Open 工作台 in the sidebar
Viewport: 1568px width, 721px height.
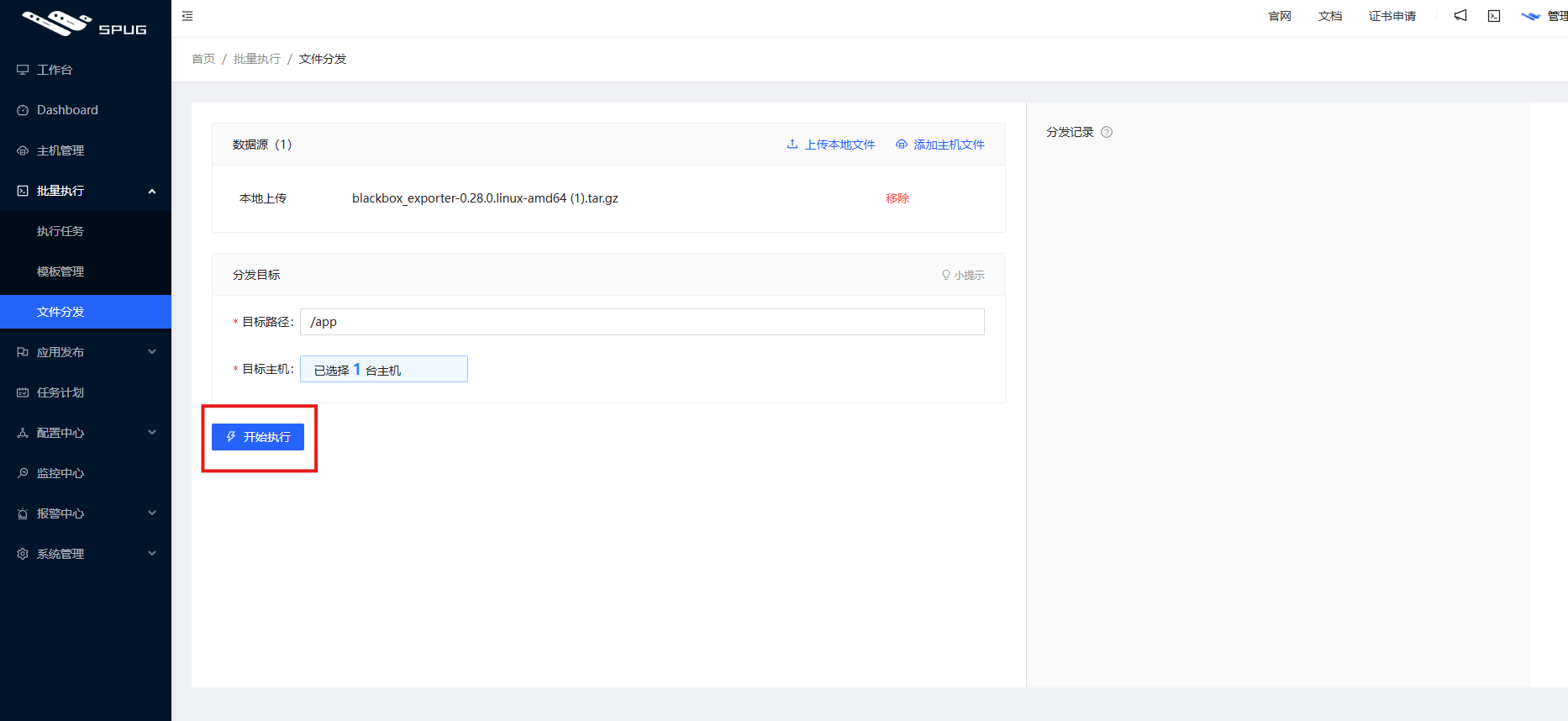(x=86, y=70)
